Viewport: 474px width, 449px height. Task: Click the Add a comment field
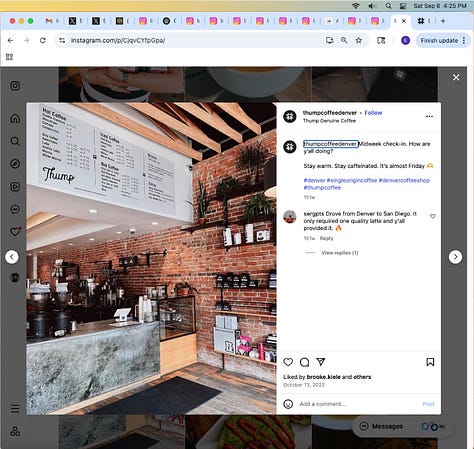358,404
